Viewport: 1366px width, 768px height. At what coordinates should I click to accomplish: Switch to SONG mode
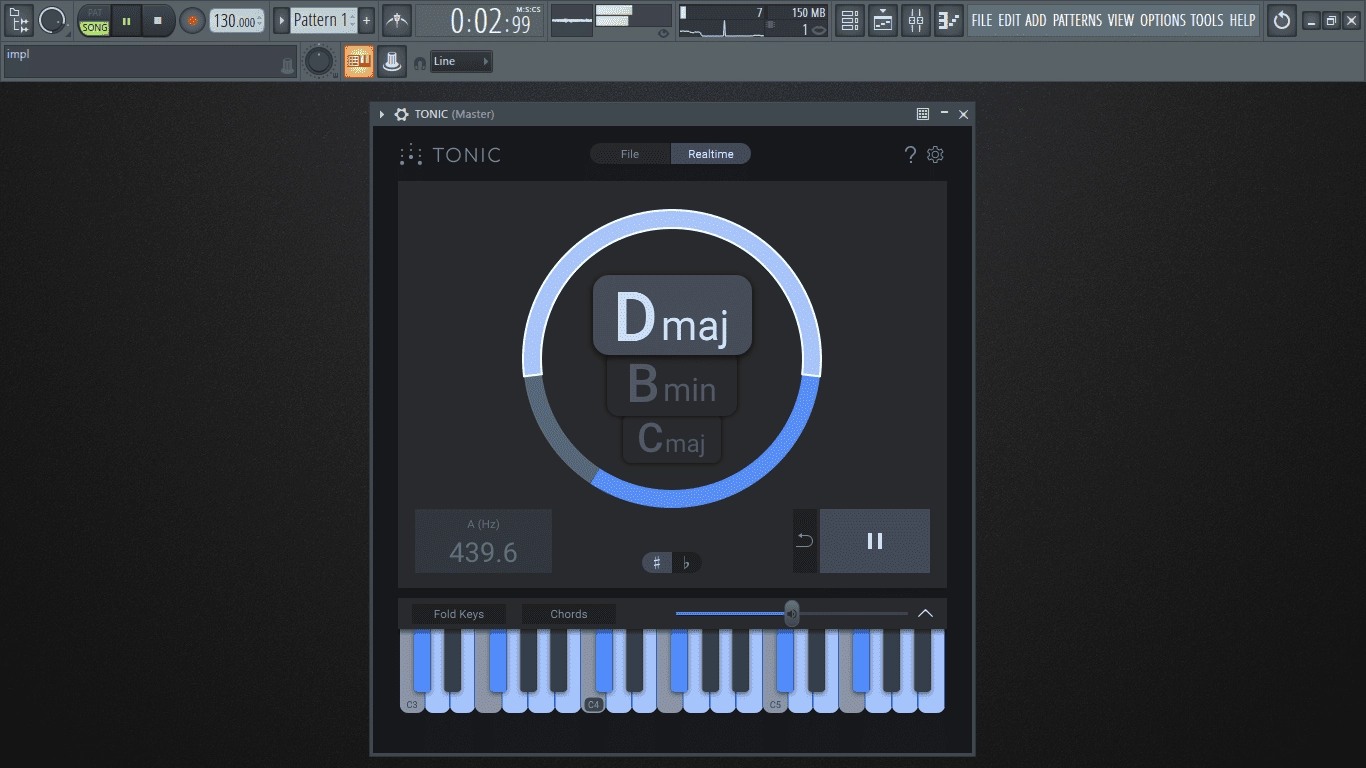[x=95, y=28]
